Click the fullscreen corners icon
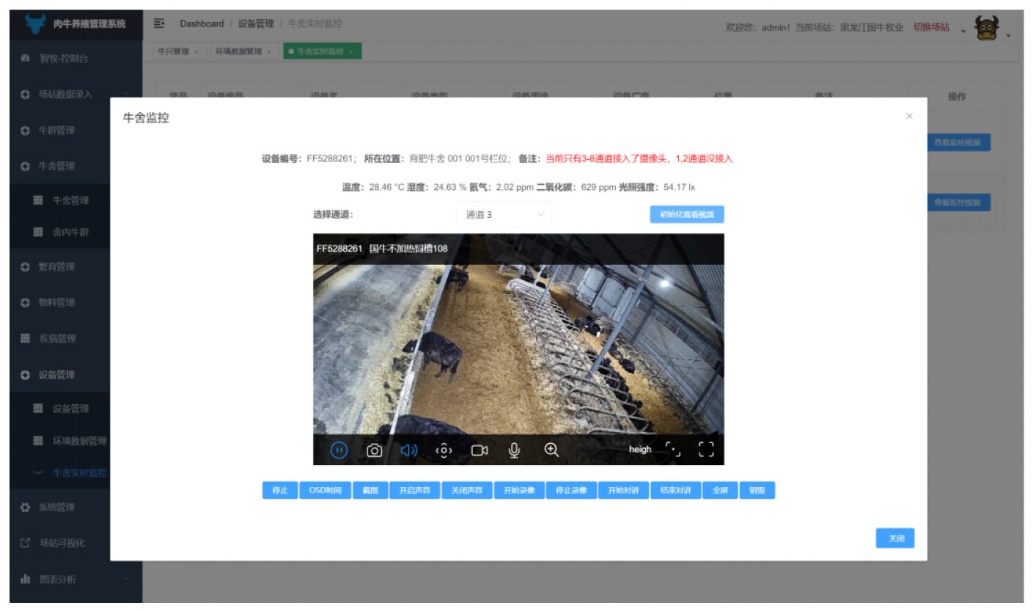 pos(707,450)
